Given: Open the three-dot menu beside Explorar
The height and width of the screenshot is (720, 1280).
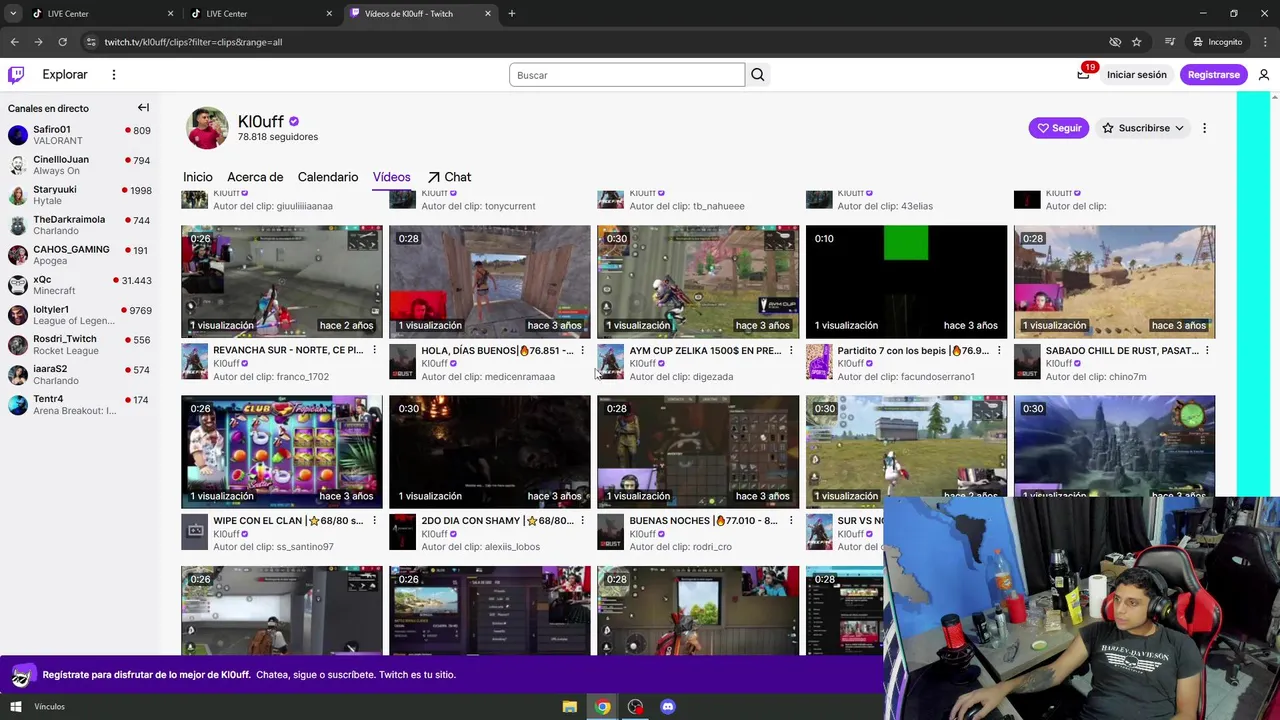Looking at the screenshot, I should click(114, 75).
